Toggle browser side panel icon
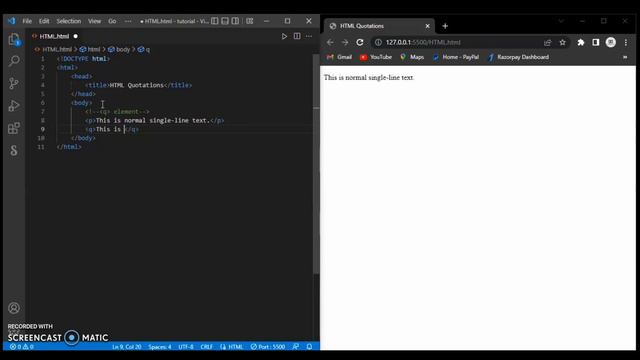640x360 pixels. click(596, 42)
